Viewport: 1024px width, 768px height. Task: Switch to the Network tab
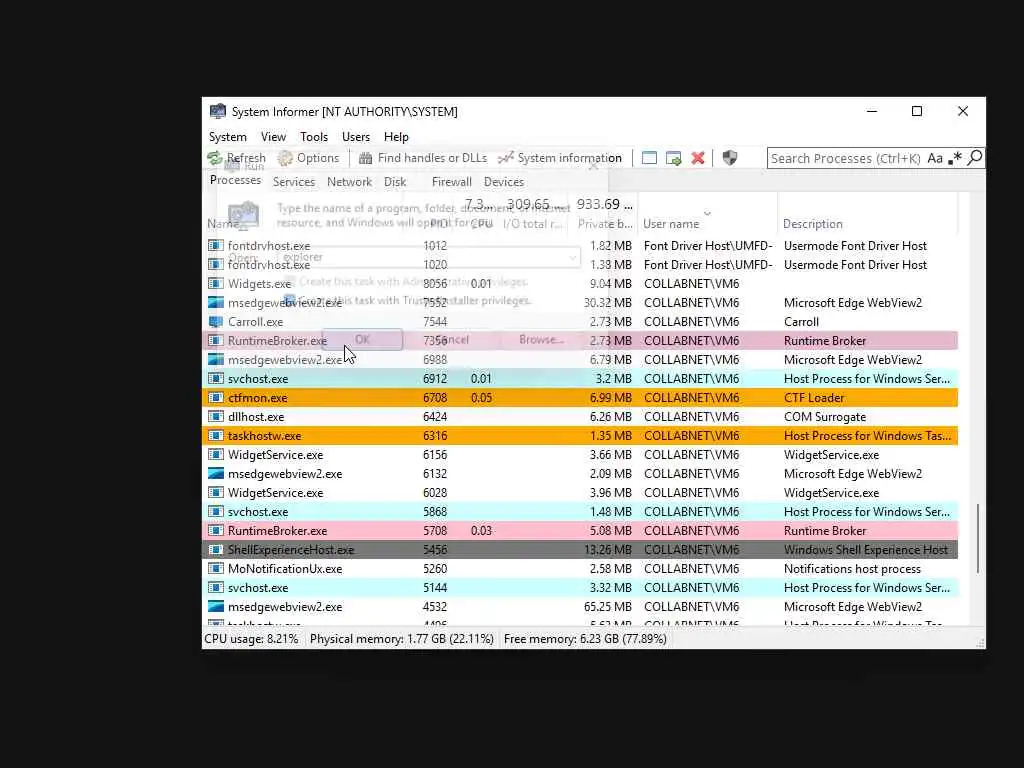click(349, 182)
